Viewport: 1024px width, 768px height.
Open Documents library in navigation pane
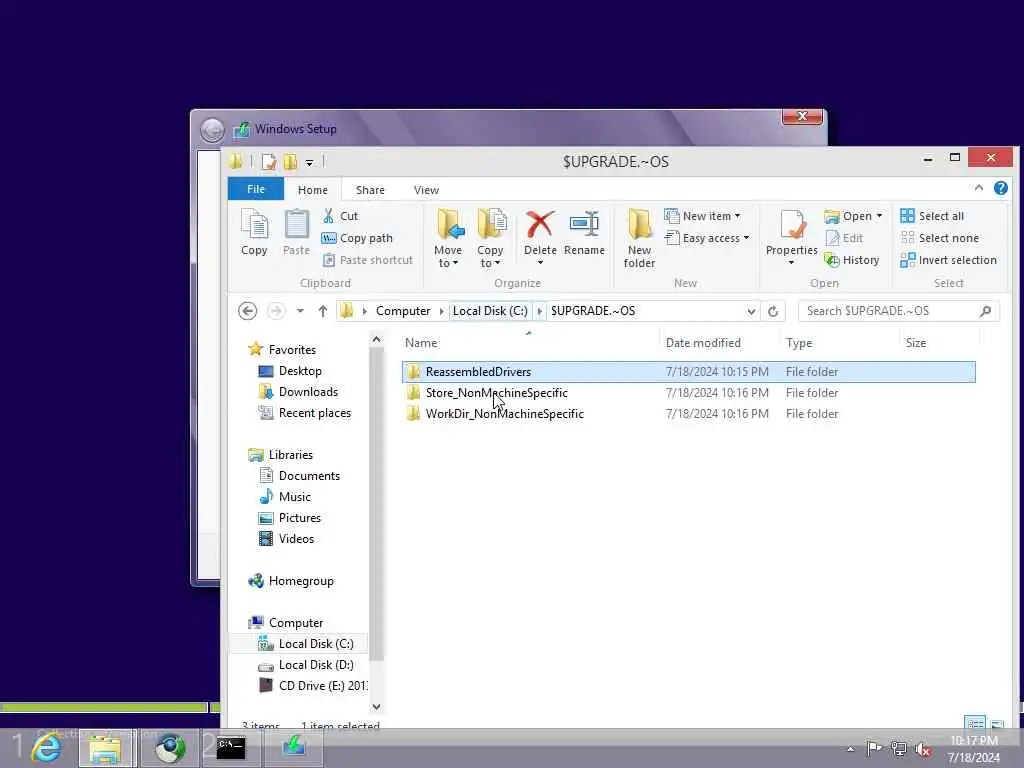309,475
